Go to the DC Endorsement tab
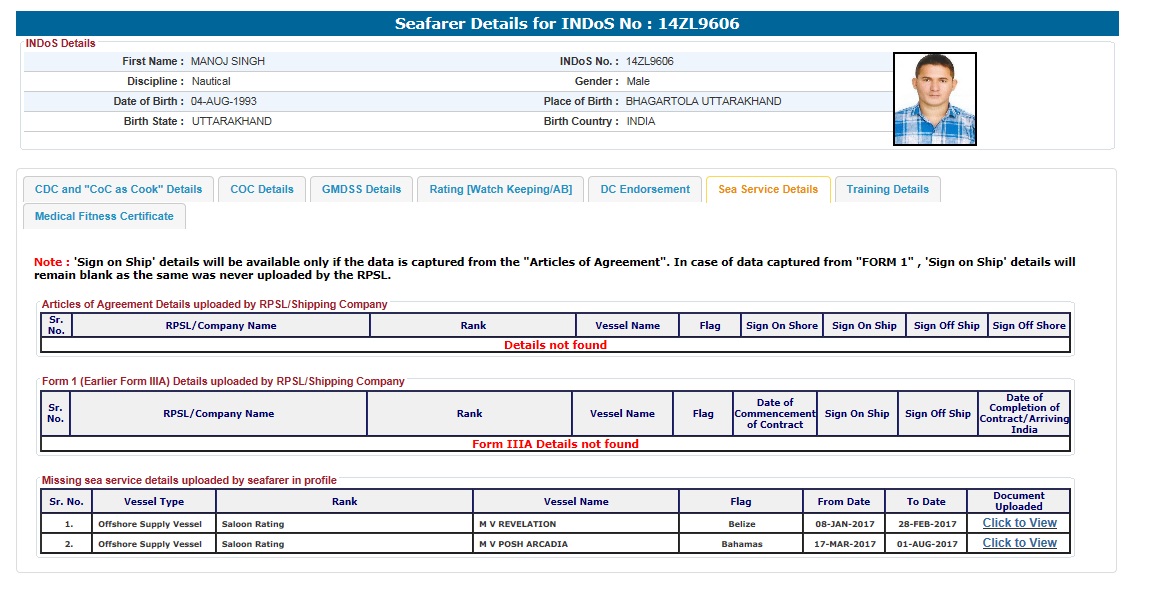The width and height of the screenshot is (1173, 591). [x=644, y=189]
